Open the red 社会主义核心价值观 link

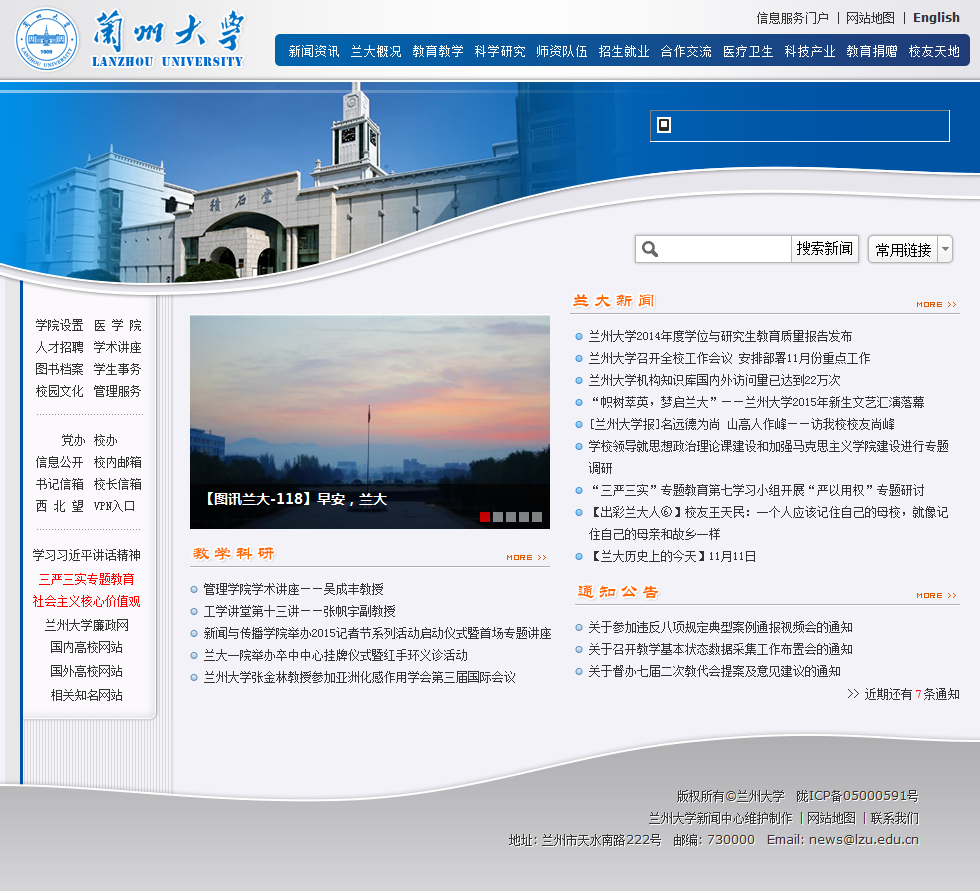(86, 602)
